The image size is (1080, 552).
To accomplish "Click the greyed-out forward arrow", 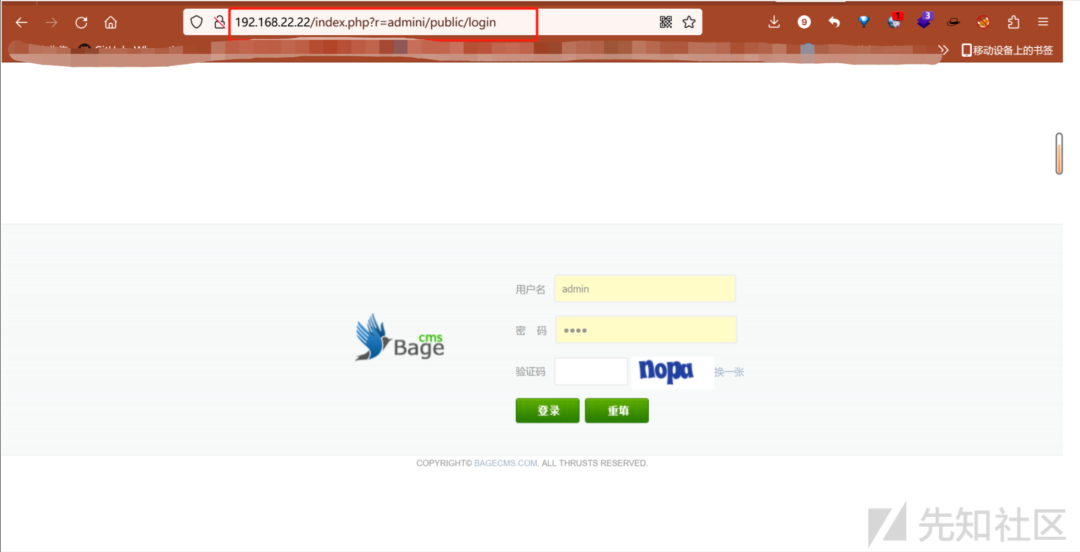I will 52,22.
